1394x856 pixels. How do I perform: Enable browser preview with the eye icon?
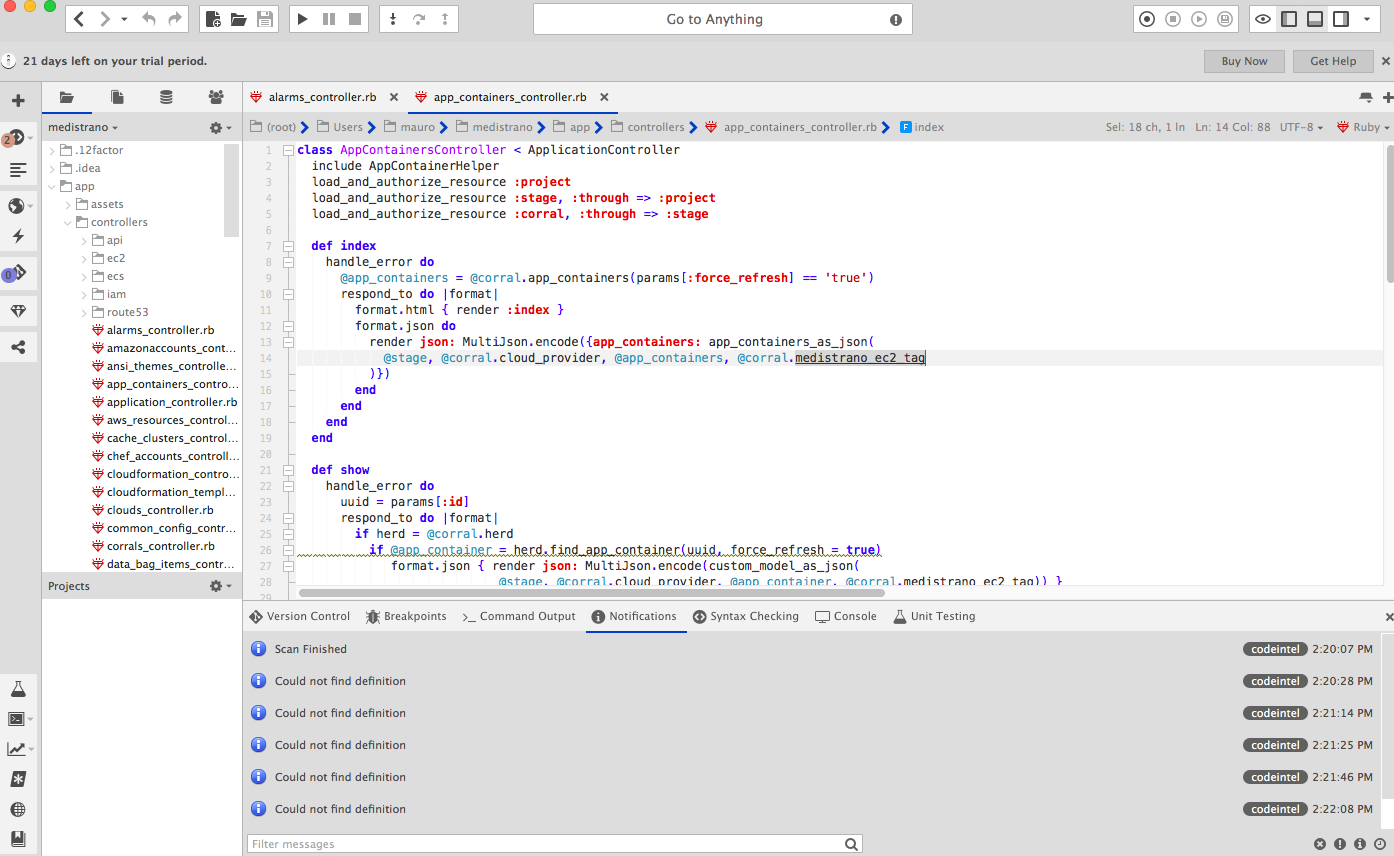1264,18
